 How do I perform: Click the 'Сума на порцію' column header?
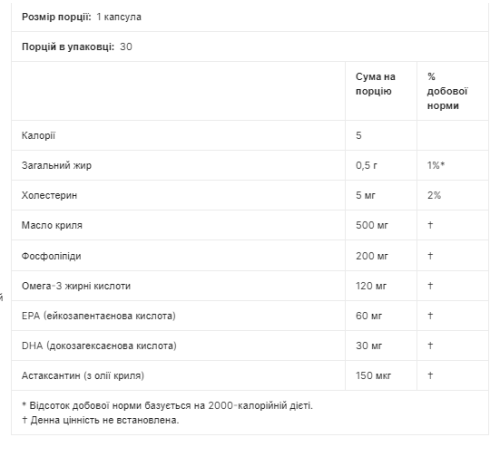[x=376, y=84]
